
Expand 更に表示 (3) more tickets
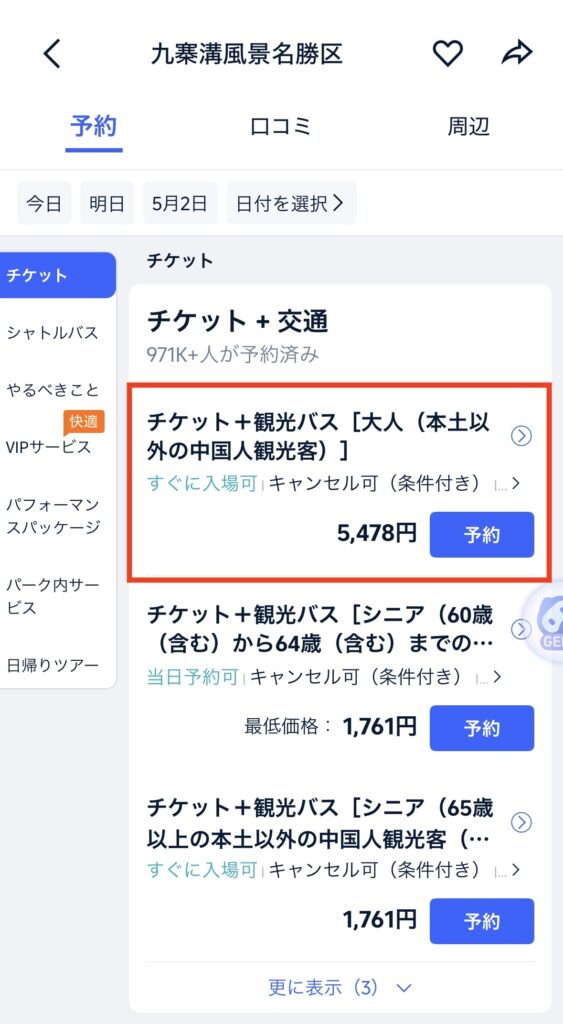coord(340,987)
